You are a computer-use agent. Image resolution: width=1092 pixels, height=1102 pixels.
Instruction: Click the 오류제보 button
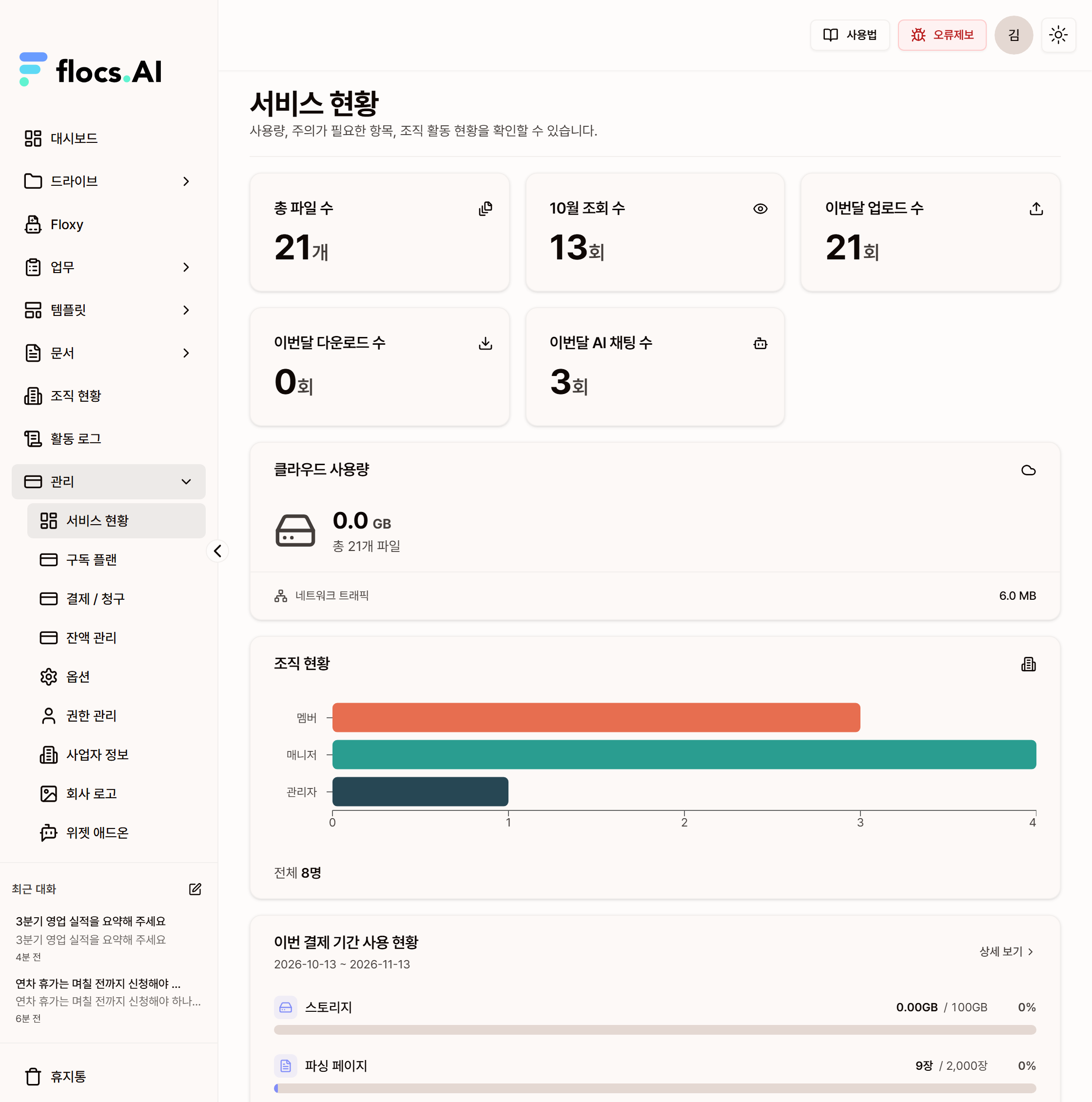pyautogui.click(x=941, y=36)
